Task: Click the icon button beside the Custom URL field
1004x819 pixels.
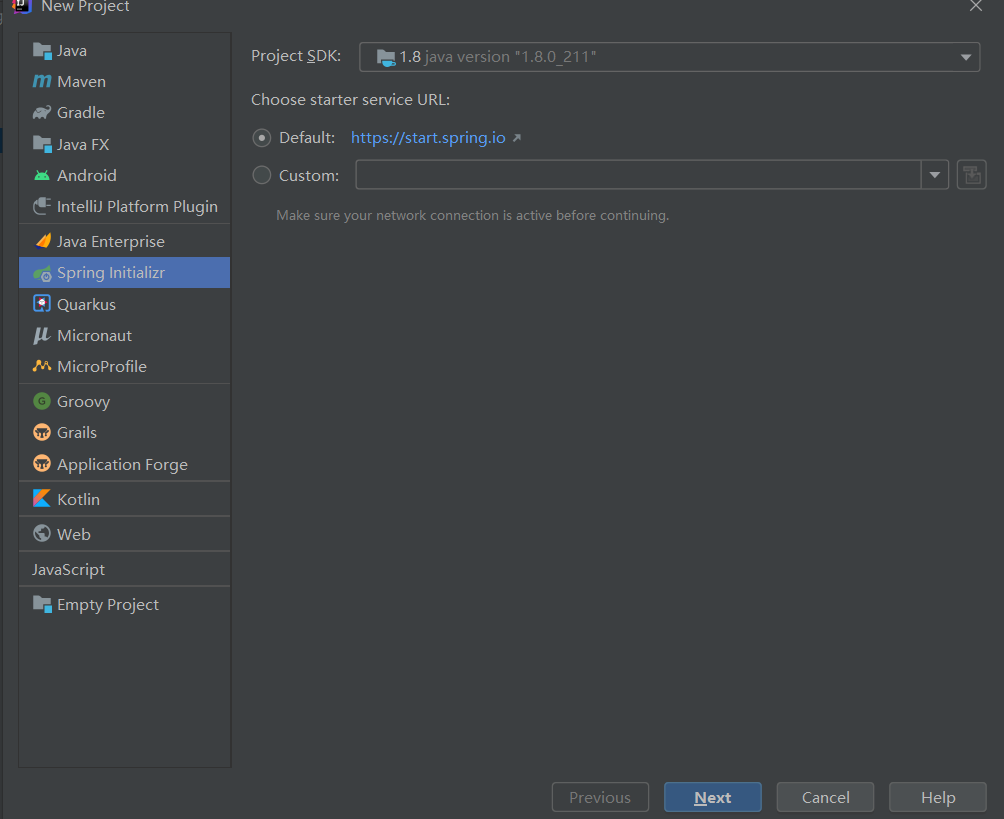Action: click(x=971, y=175)
